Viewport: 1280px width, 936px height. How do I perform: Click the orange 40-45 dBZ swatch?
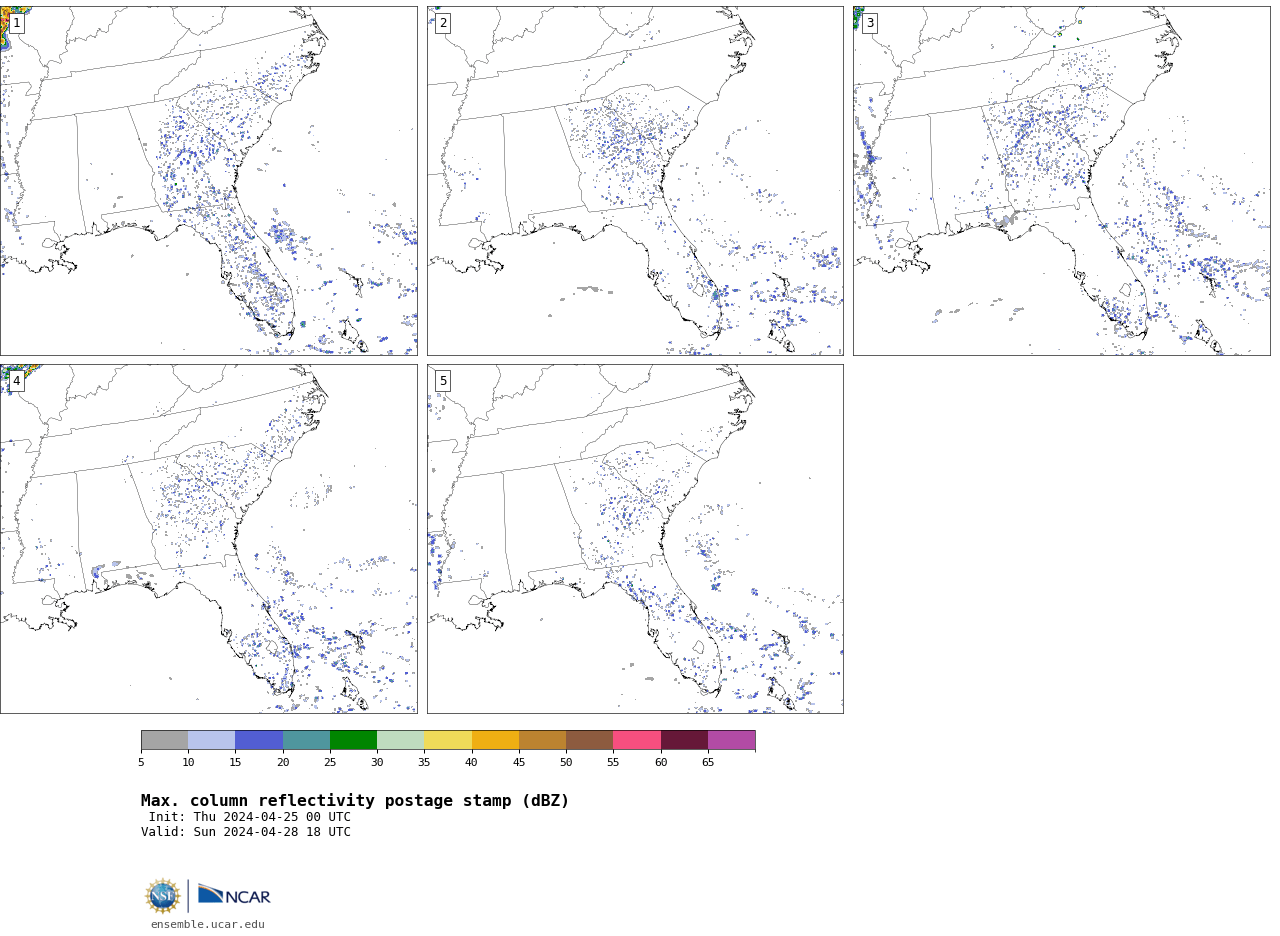495,740
